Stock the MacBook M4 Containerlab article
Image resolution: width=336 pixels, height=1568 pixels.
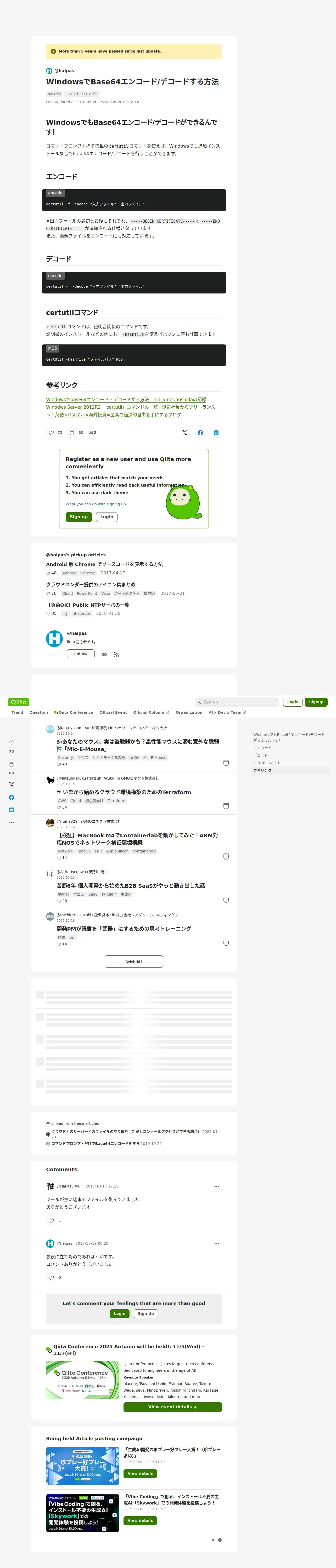point(226,856)
